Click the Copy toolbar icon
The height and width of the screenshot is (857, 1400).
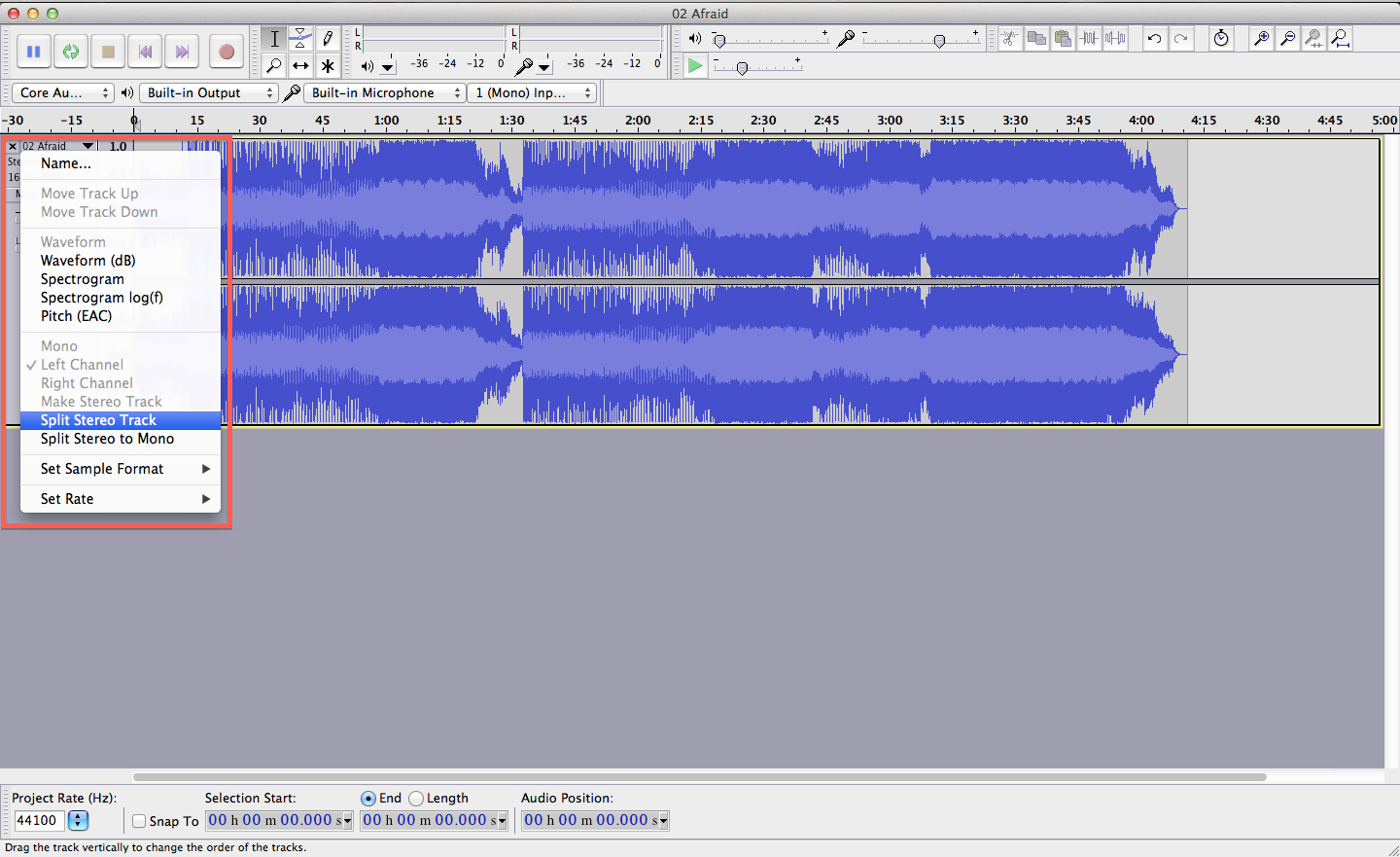pyautogui.click(x=1036, y=39)
